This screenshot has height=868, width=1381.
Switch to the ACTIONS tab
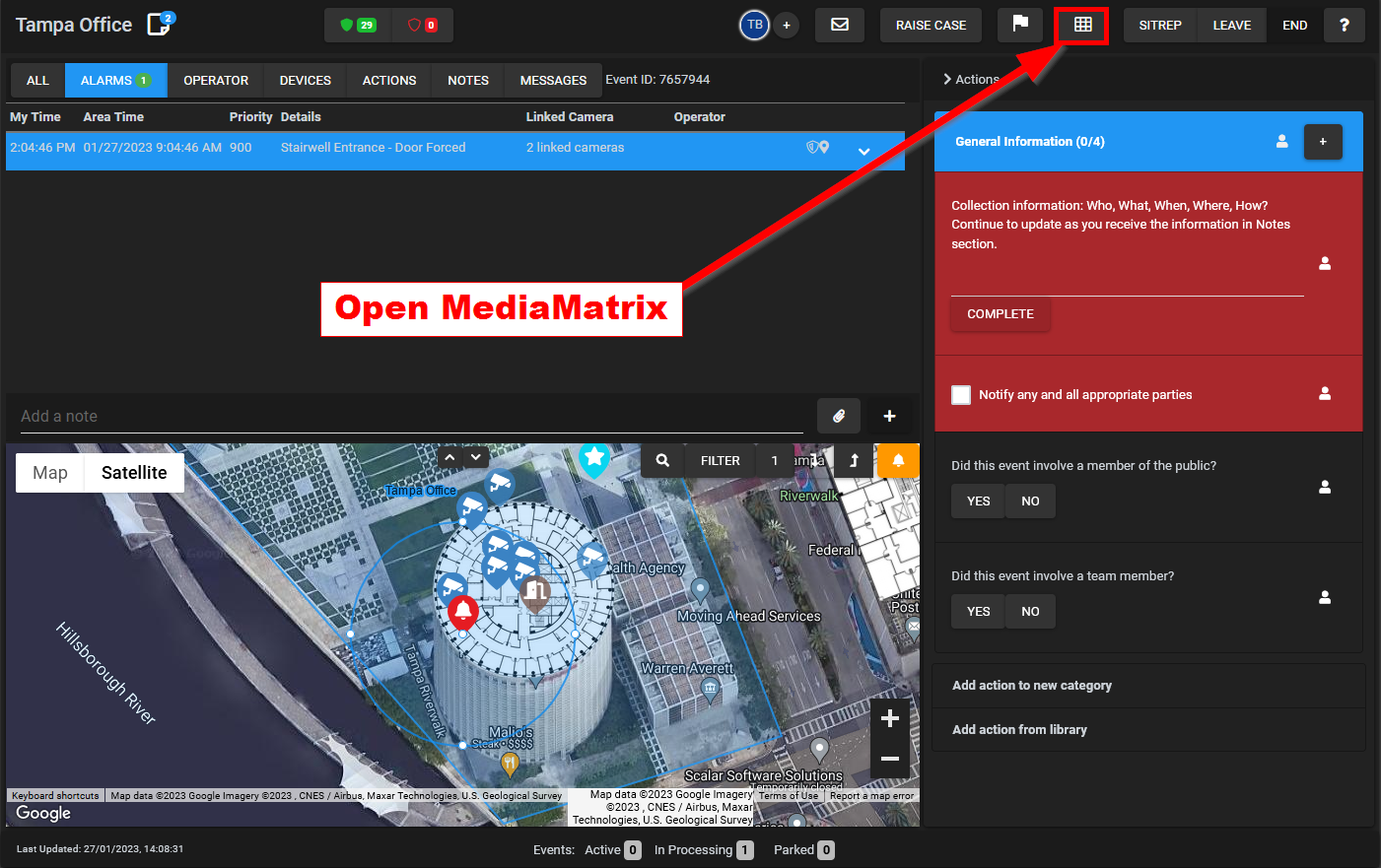tap(389, 81)
